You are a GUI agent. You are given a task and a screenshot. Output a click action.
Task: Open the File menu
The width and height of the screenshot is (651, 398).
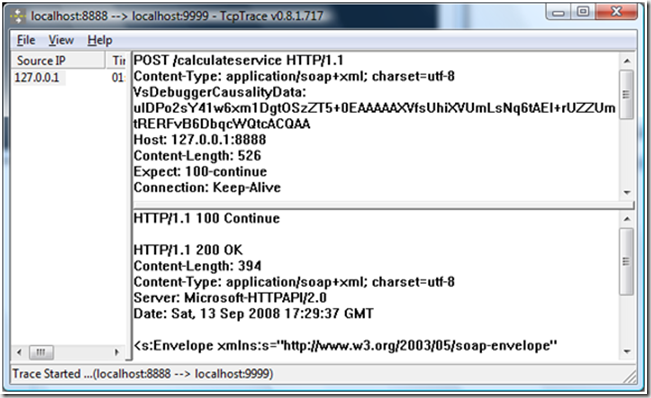pos(26,40)
